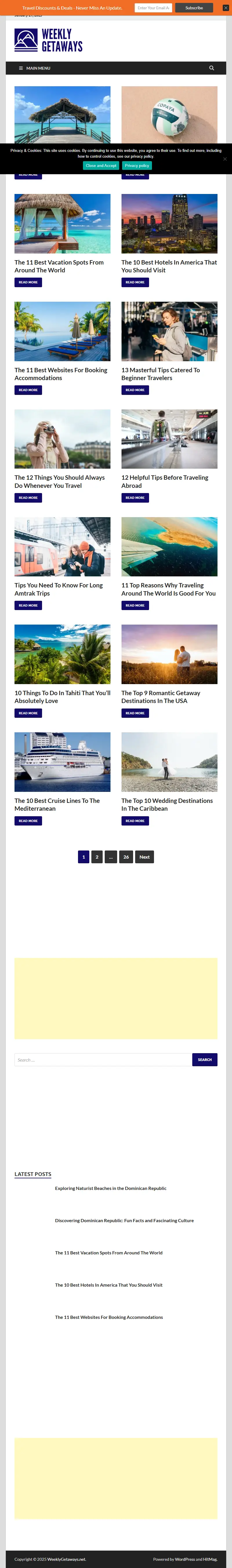Viewport: 232px width, 1568px height.
Task: Open the Main Menu hamburger icon
Action: pos(21,68)
